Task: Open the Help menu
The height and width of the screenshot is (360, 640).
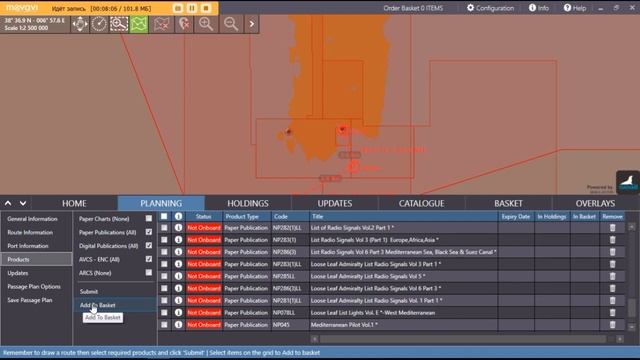Action: [575, 8]
